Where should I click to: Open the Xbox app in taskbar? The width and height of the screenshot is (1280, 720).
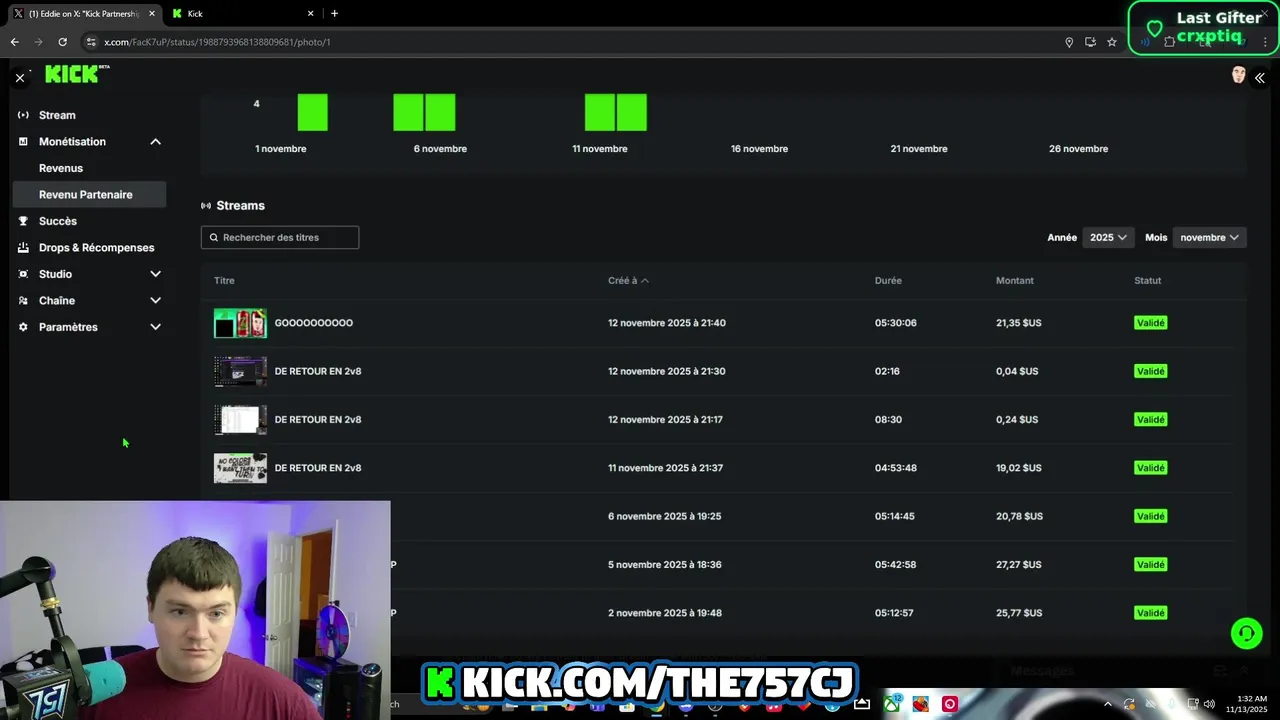point(891,704)
